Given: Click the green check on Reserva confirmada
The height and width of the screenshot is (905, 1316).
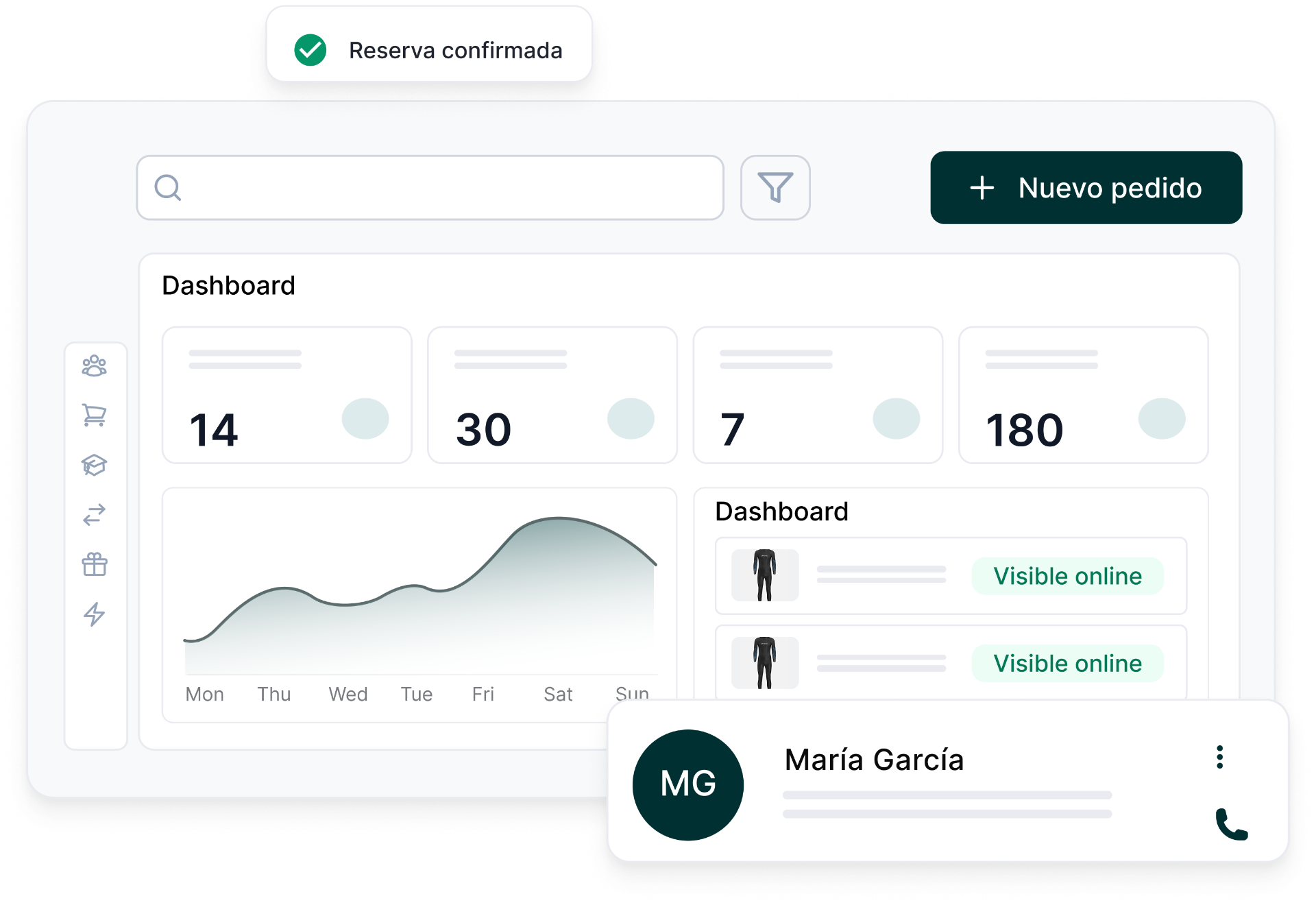Looking at the screenshot, I should [310, 50].
